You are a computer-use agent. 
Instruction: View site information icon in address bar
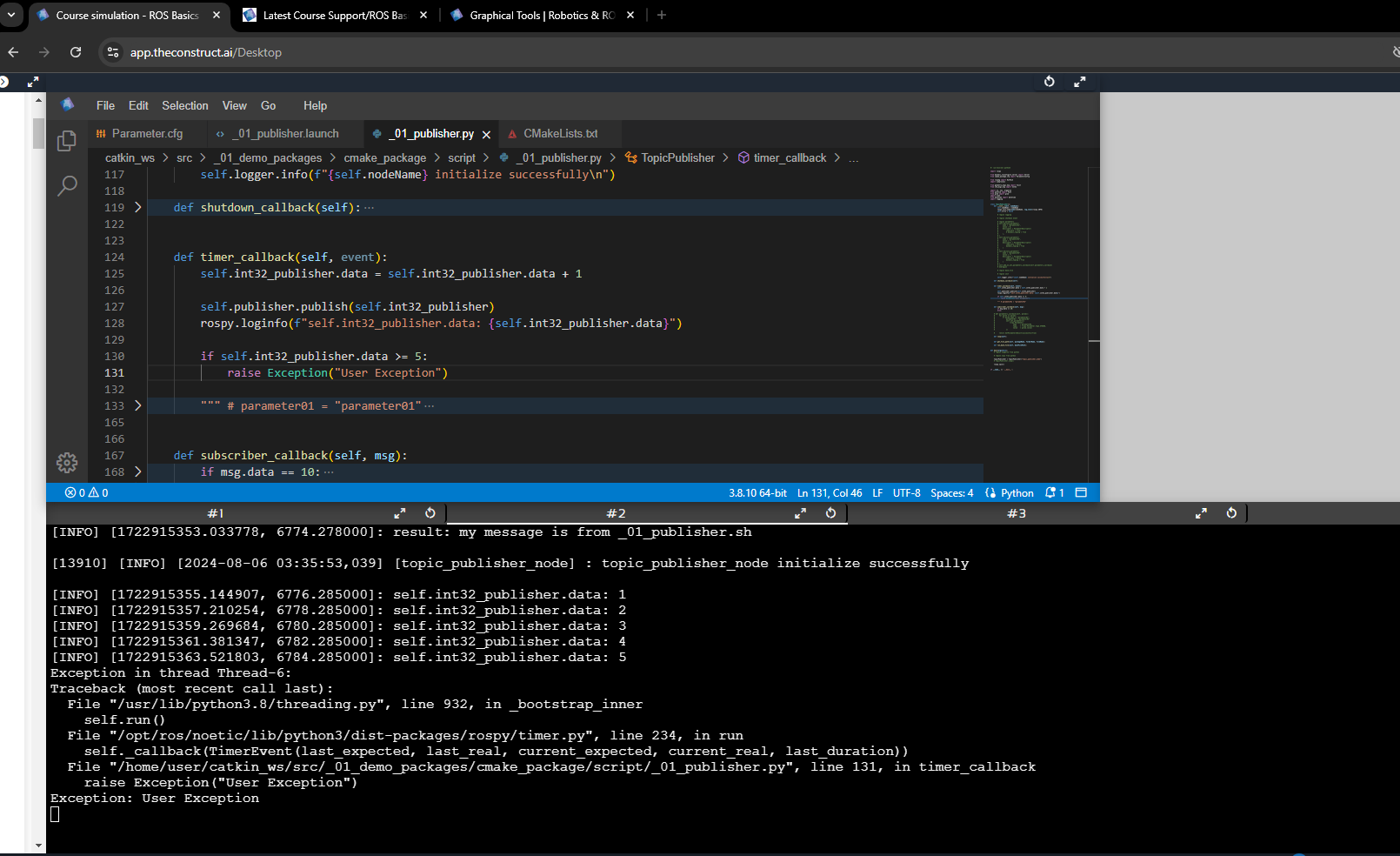[113, 52]
